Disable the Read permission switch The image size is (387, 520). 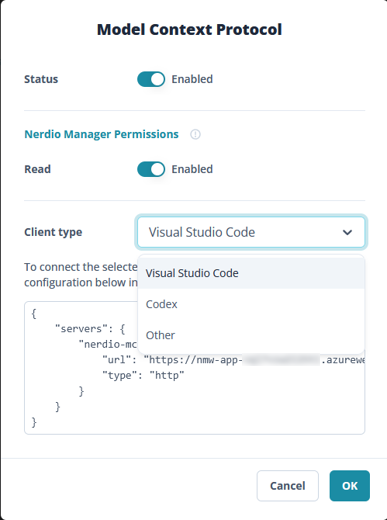tap(151, 169)
